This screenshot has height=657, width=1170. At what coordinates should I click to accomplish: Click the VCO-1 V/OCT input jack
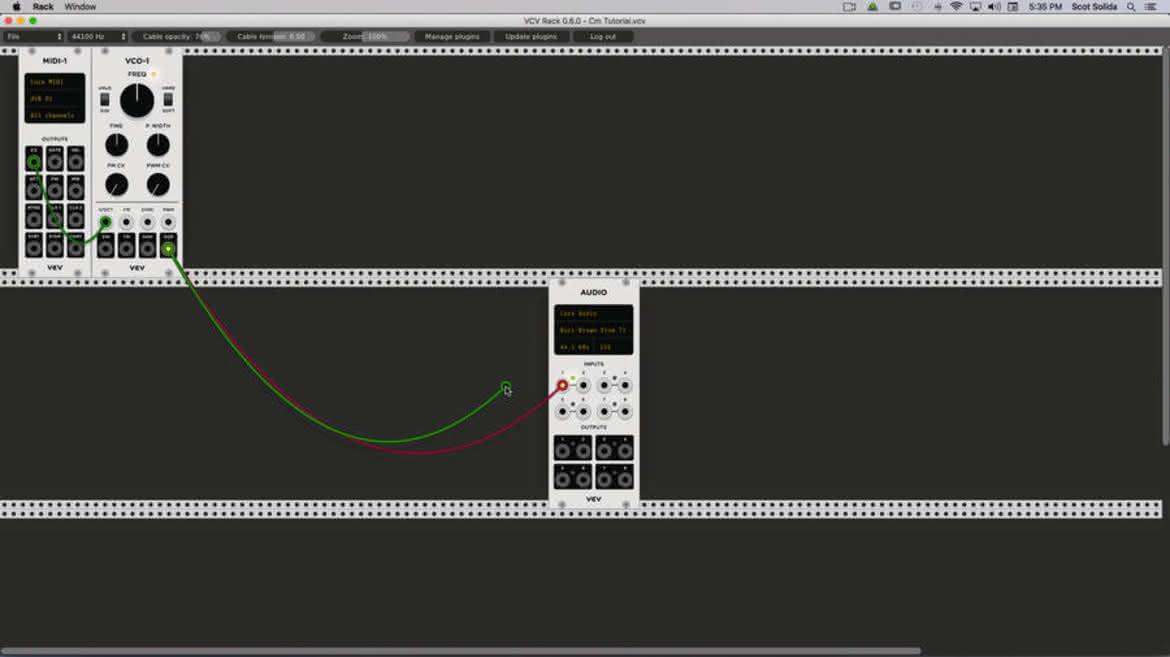click(105, 222)
